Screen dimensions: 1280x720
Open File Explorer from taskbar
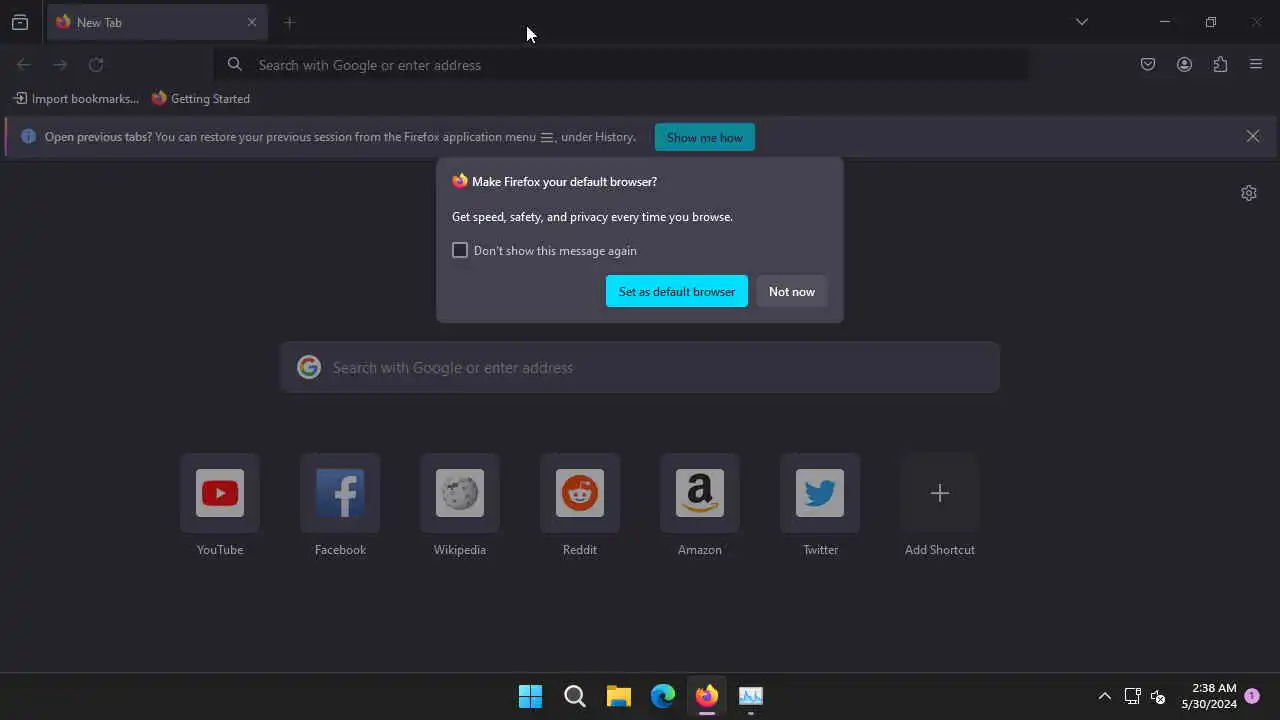click(x=619, y=696)
